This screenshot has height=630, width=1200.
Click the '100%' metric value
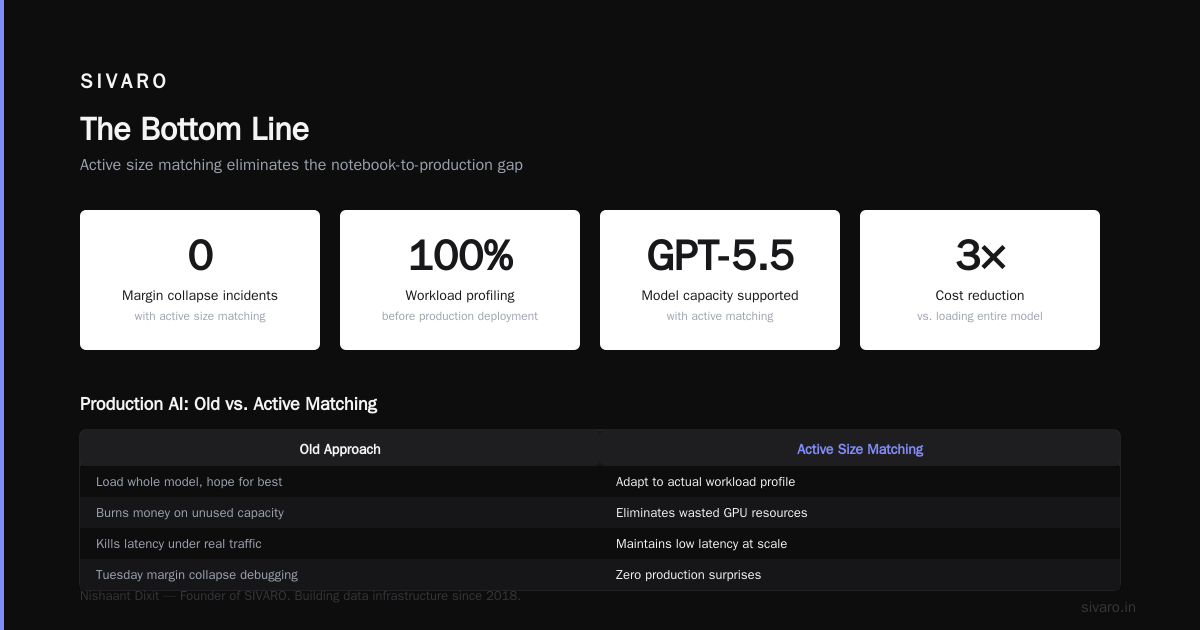[460, 256]
